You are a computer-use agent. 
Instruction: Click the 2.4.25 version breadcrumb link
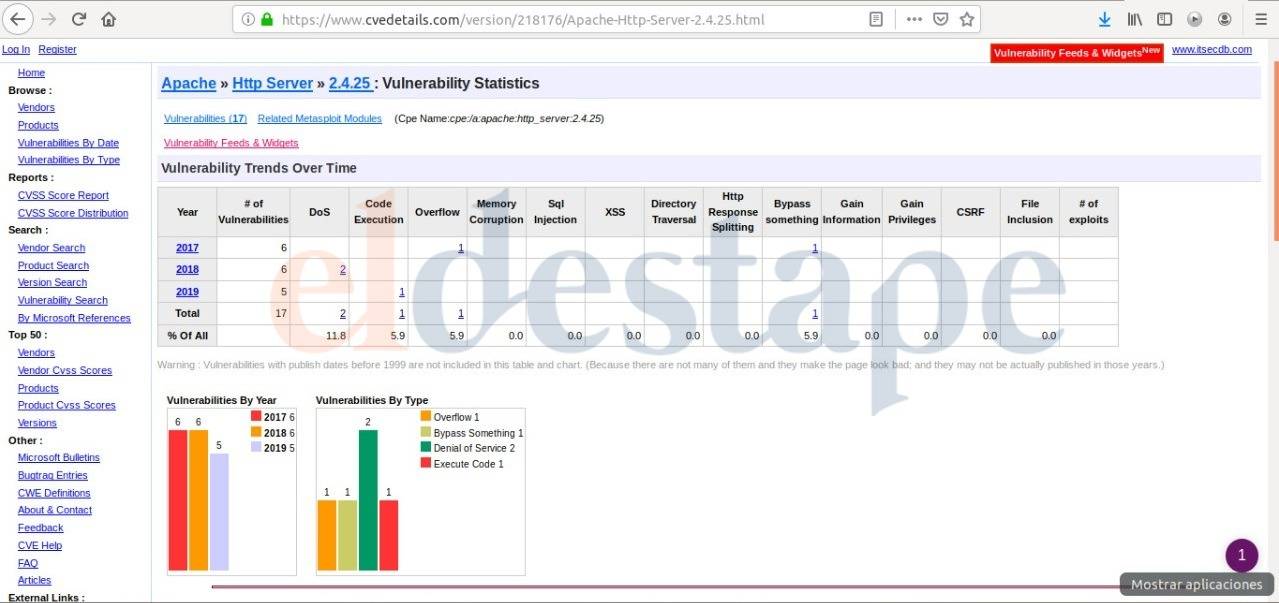click(350, 84)
